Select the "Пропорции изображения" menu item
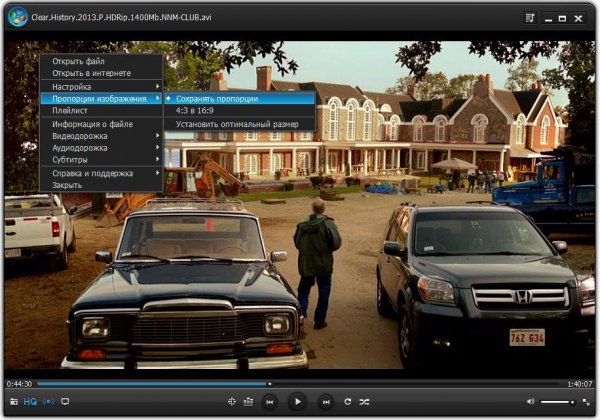This screenshot has height=420, width=600. tap(101, 99)
